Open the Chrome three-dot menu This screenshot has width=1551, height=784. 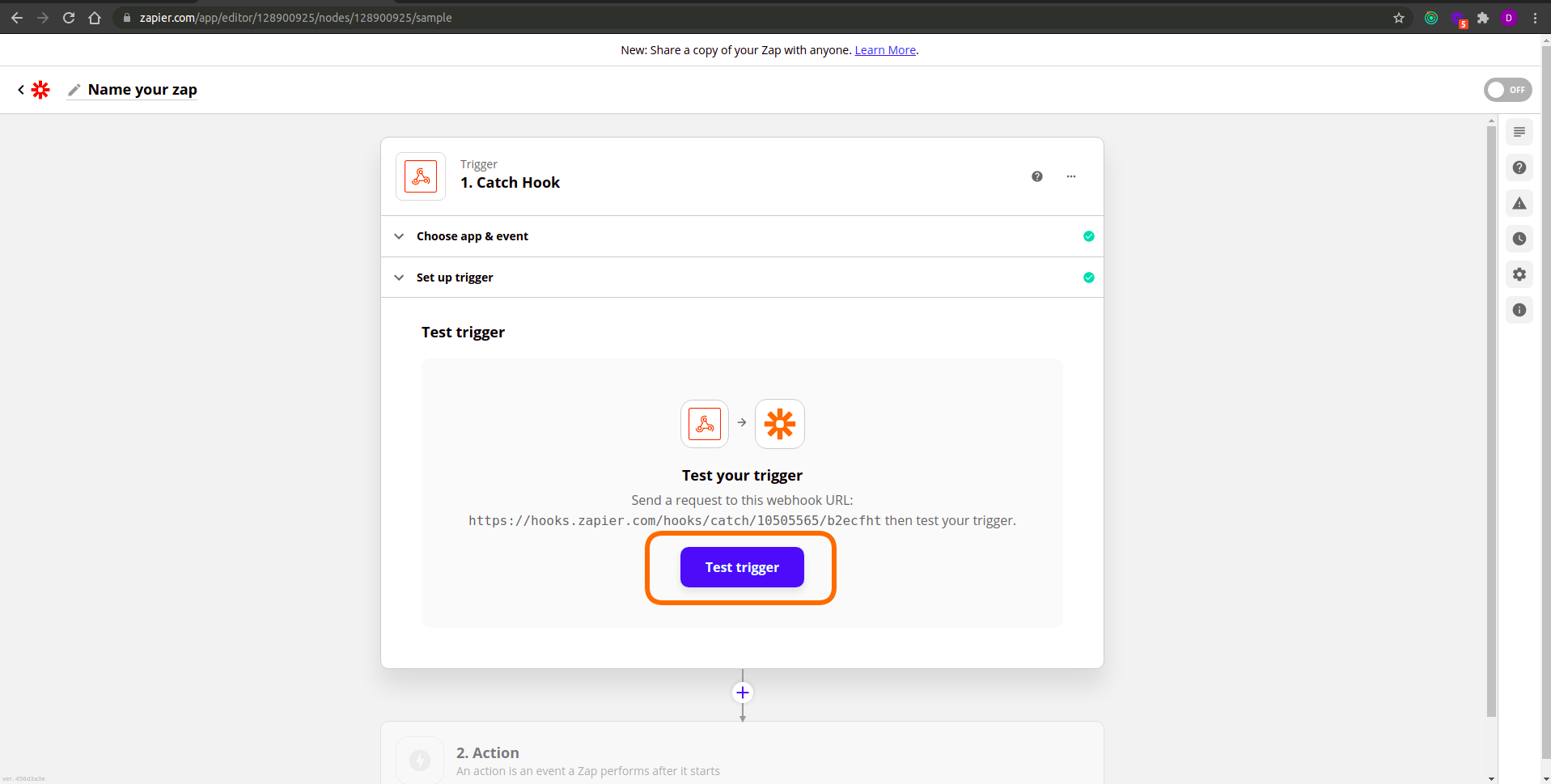point(1535,18)
